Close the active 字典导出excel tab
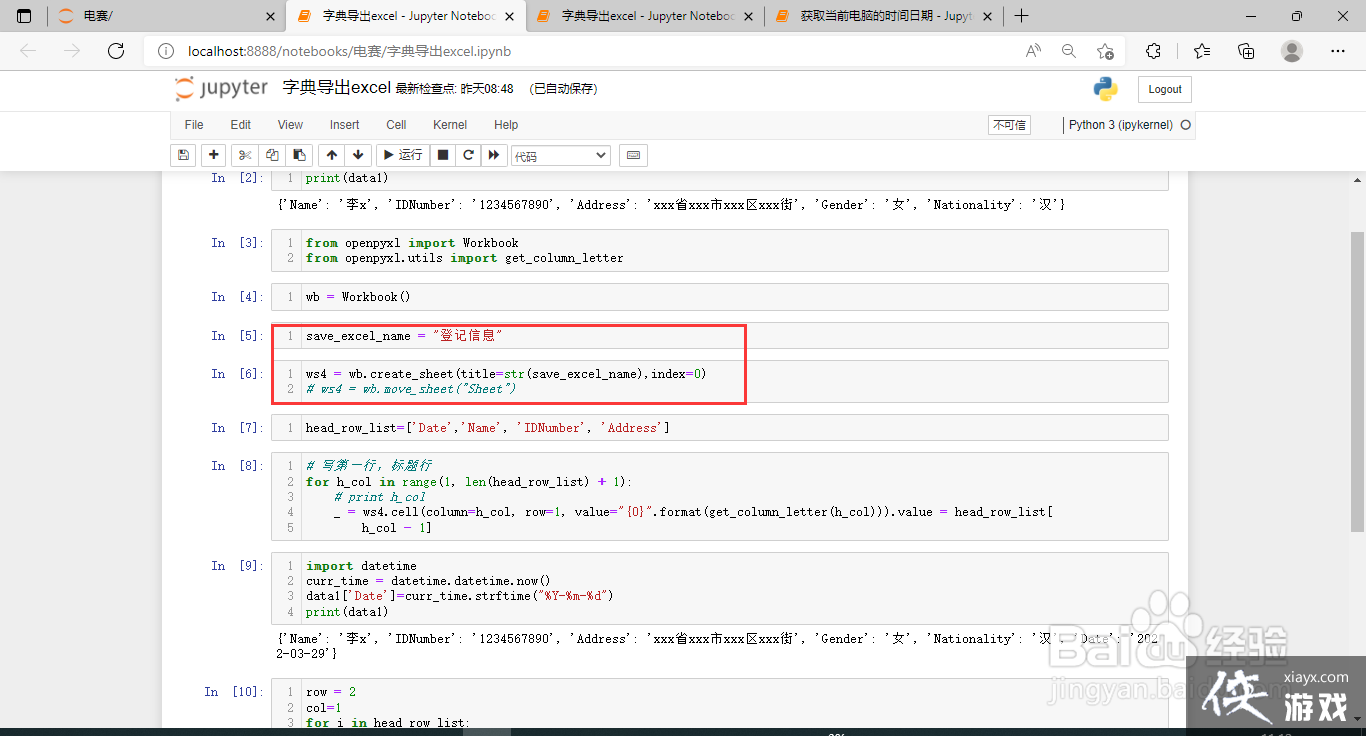This screenshot has width=1366, height=736. pyautogui.click(x=510, y=16)
